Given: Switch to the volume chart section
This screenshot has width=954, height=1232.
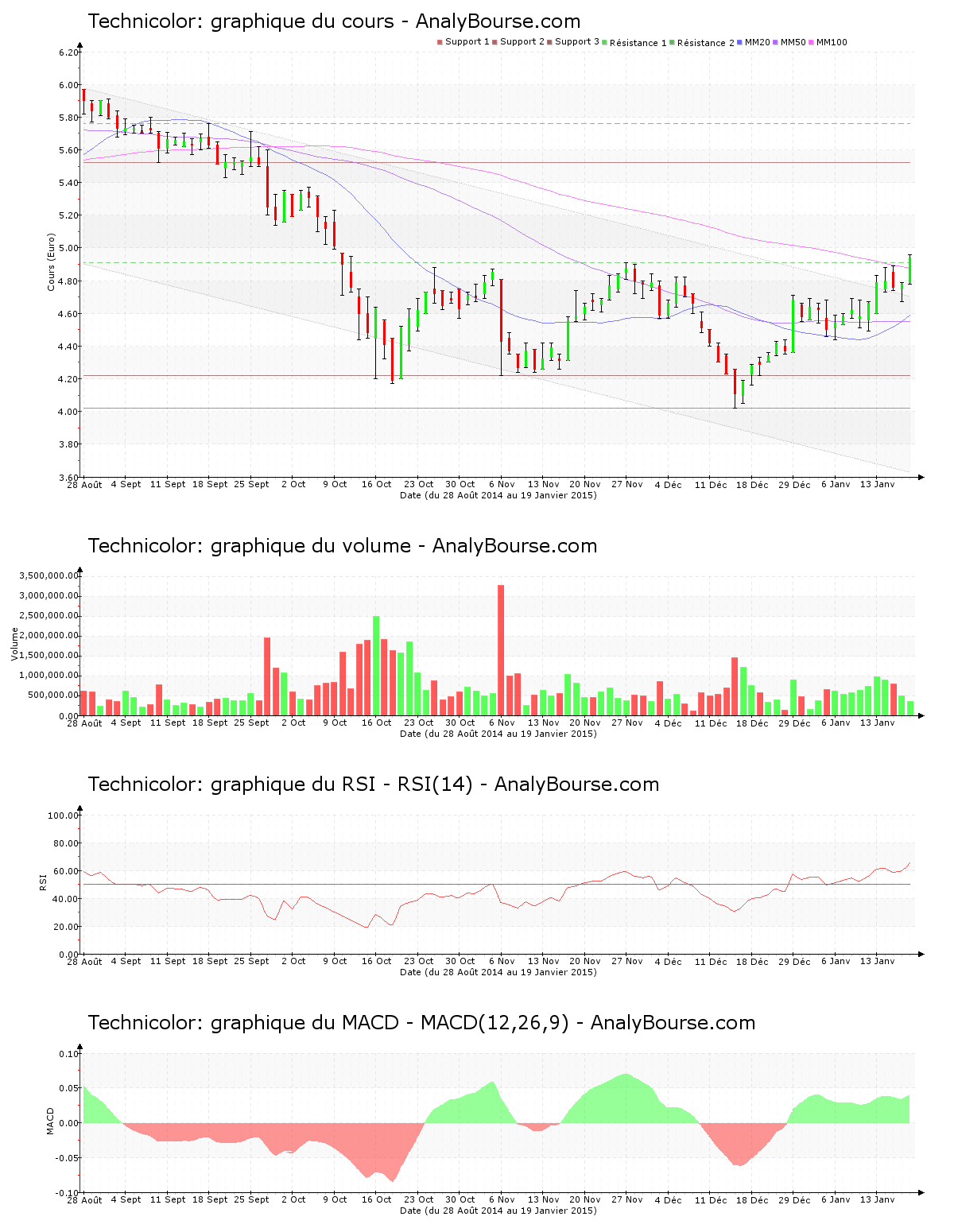Looking at the screenshot, I should (342, 544).
